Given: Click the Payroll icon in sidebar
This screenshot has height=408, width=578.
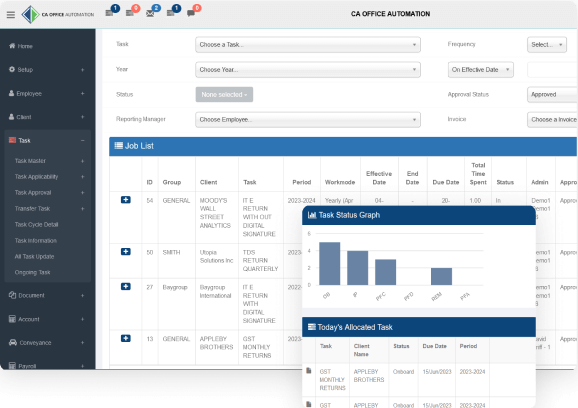Looking at the screenshot, I should pos(12,366).
